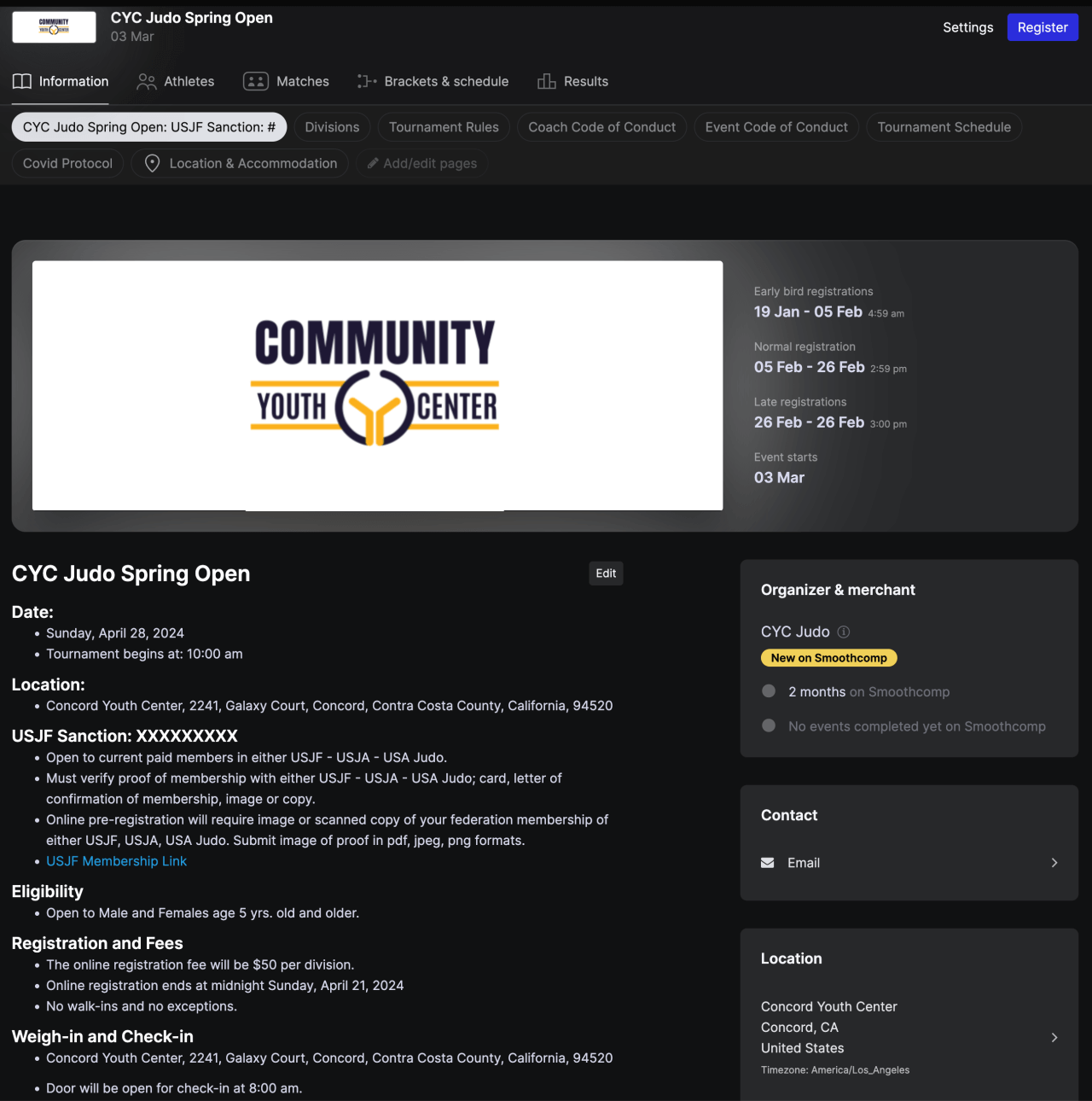Click the open-book icon for Information

[22, 82]
